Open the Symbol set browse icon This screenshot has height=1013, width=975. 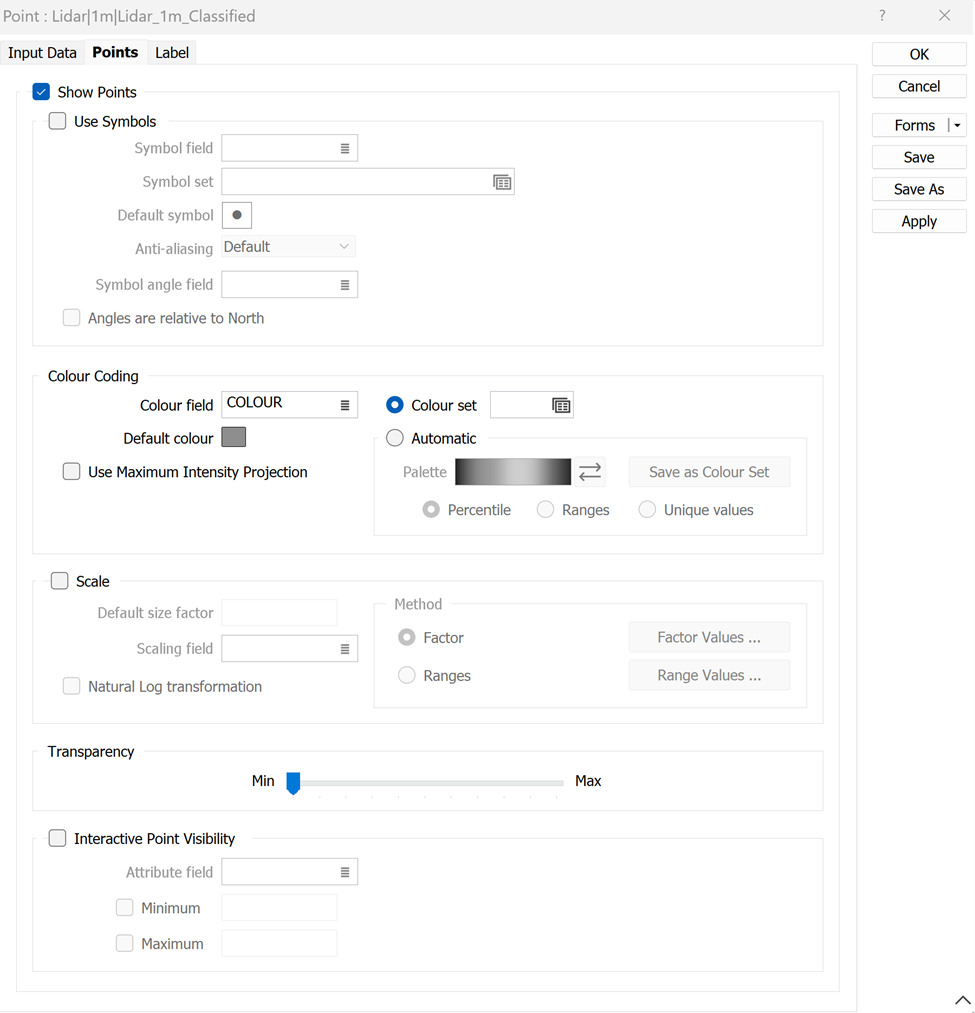(502, 182)
